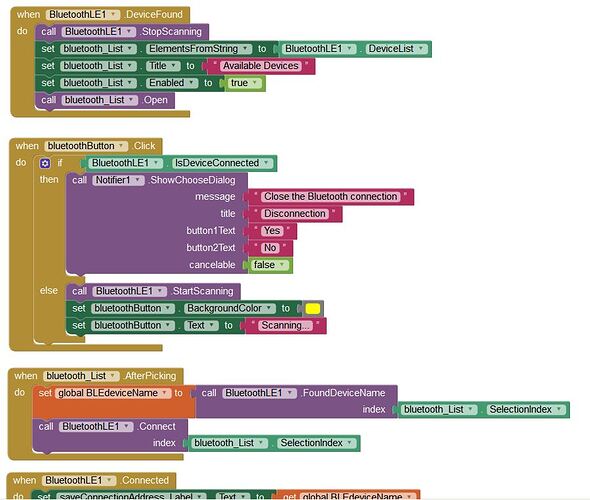
Task: Select the '.FoundDeviceName' call block label
Action: 343,393
